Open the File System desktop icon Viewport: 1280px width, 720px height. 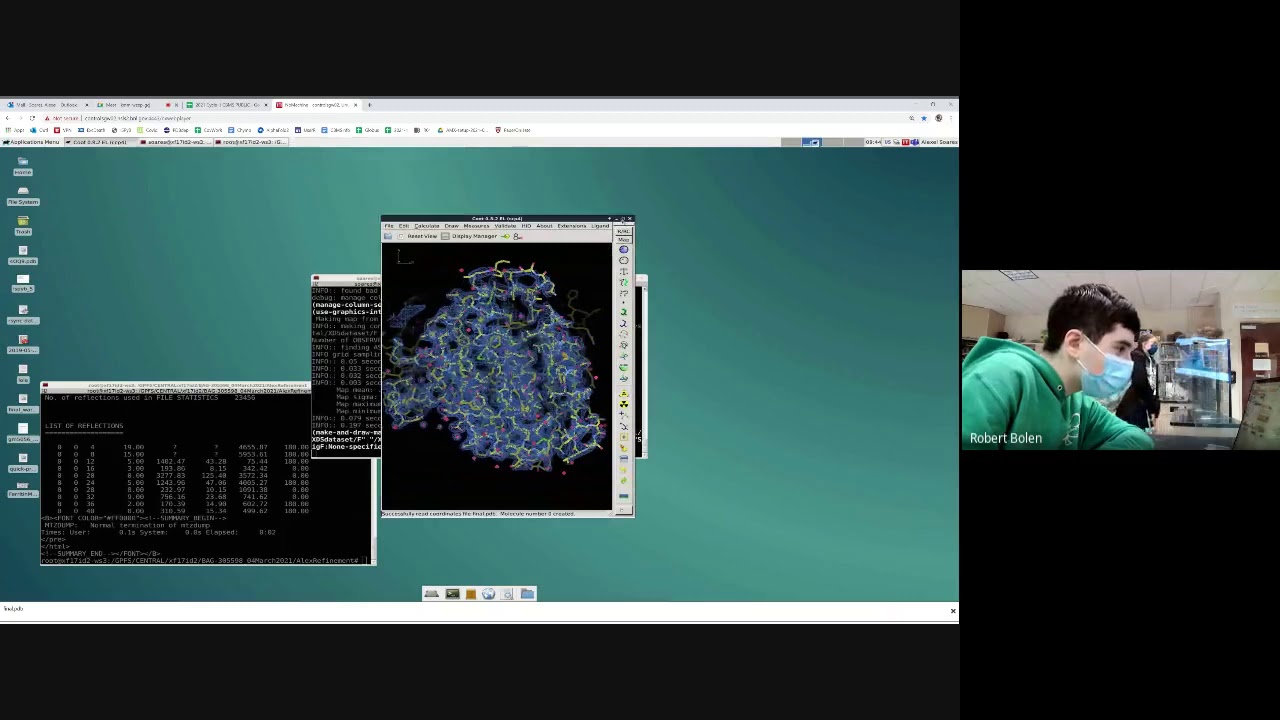(22, 195)
